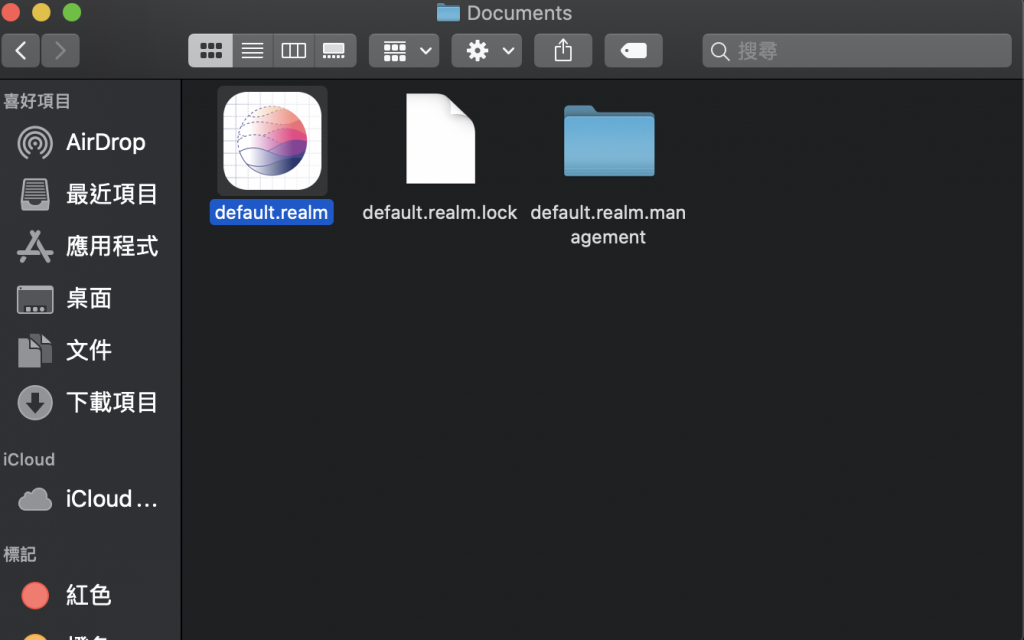Switch to list view

[252, 50]
